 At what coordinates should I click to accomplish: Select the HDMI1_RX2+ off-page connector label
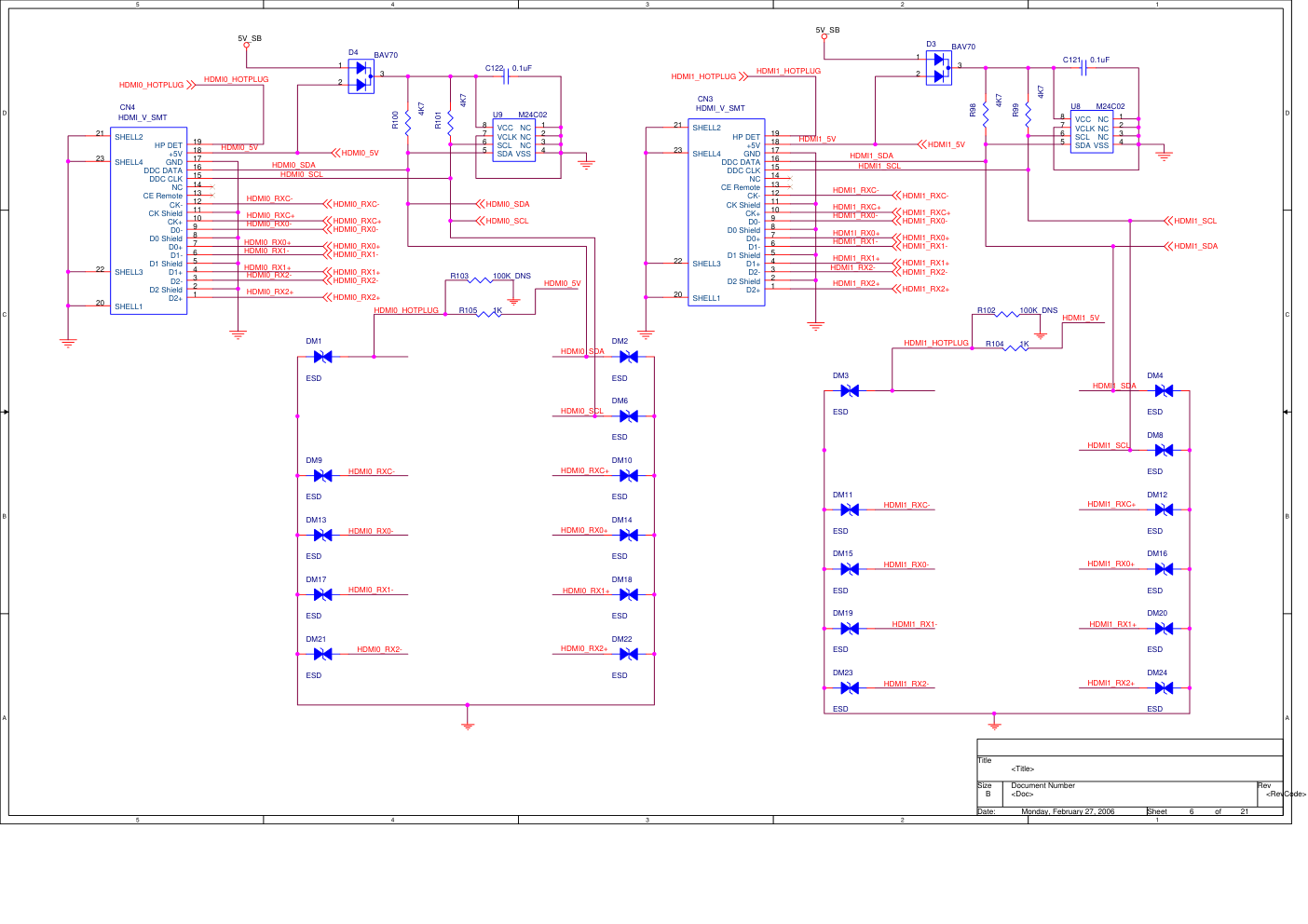pos(926,290)
